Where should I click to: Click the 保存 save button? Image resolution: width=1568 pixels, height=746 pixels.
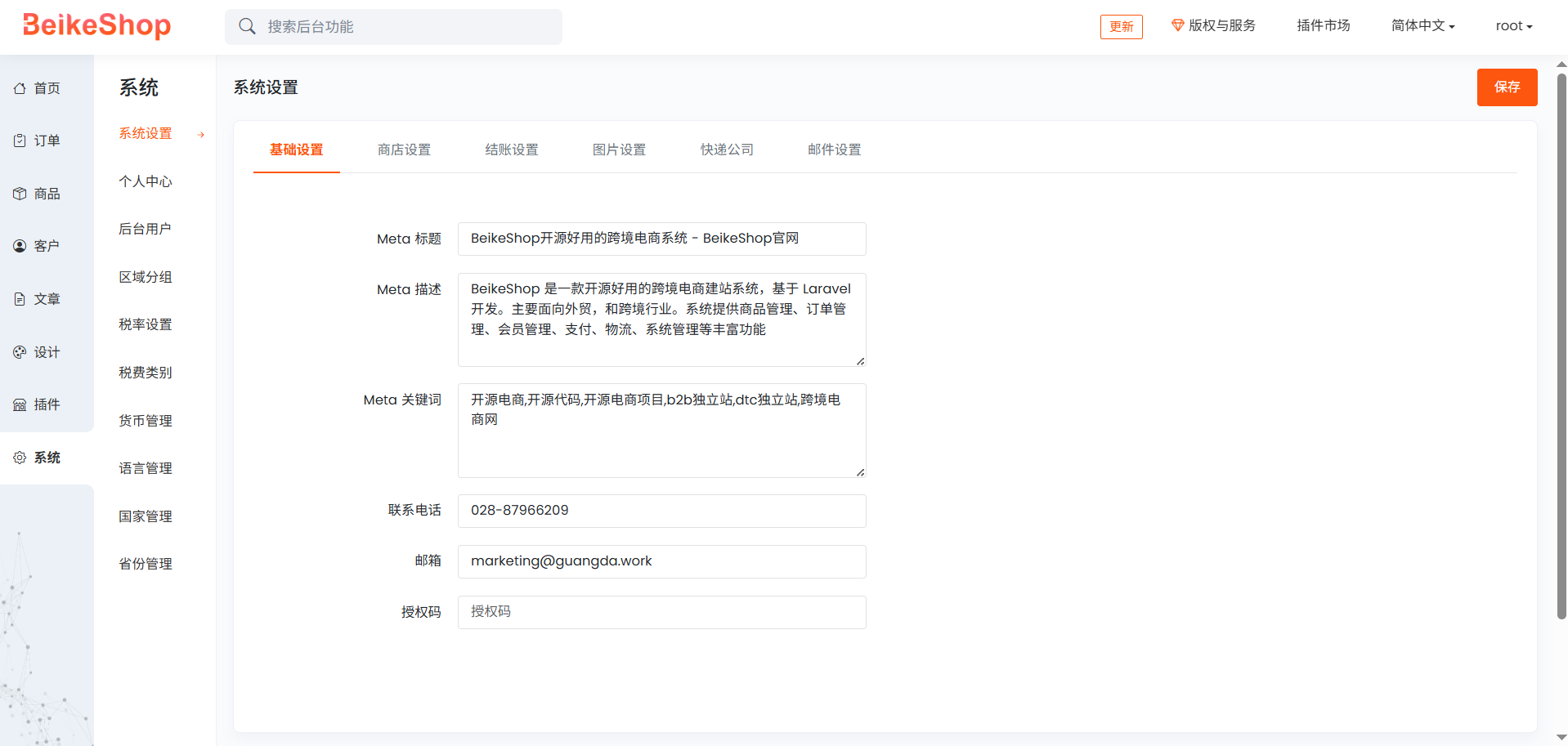[1507, 87]
